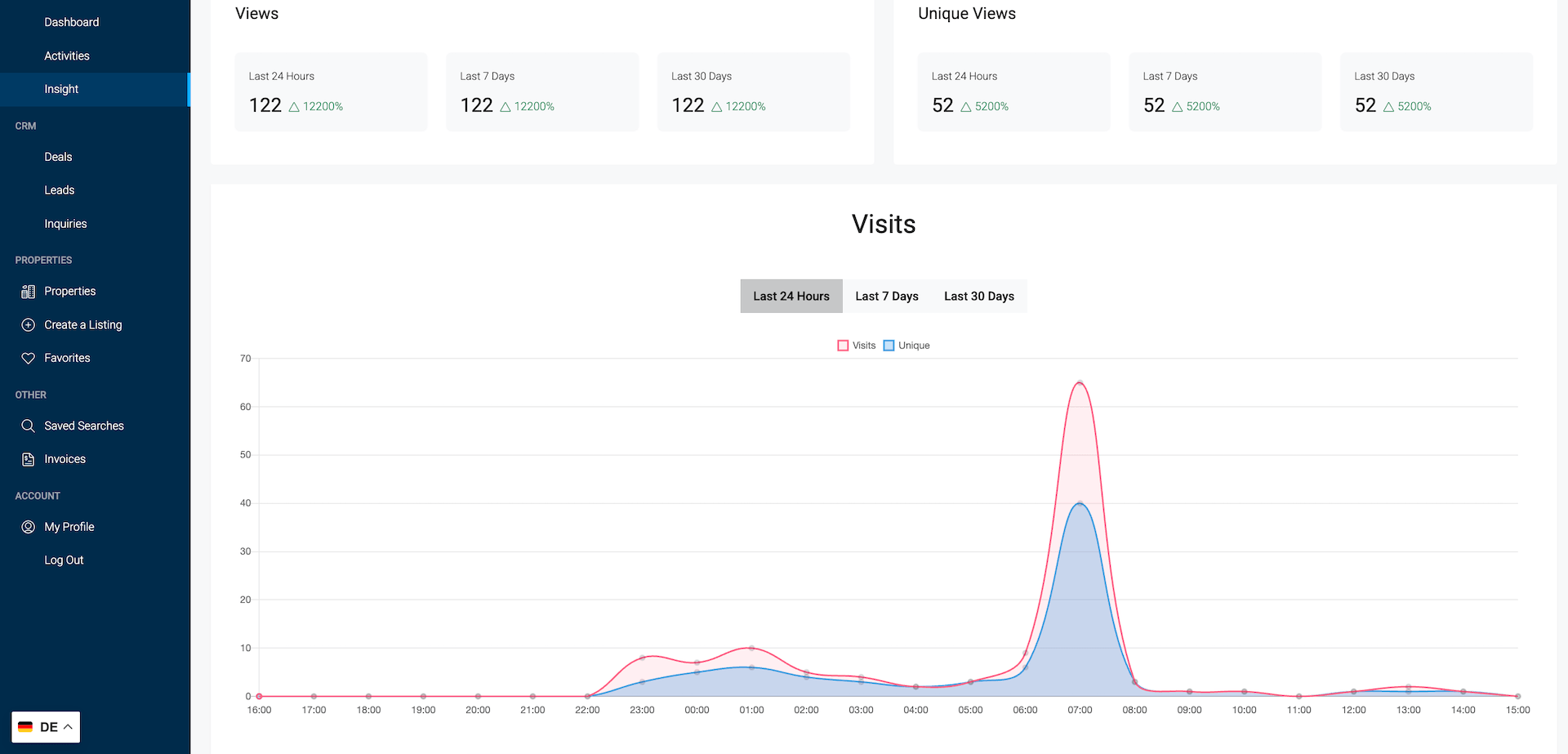Click the 07:00 x-axis label
This screenshot has height=754, width=1568.
click(x=1080, y=710)
